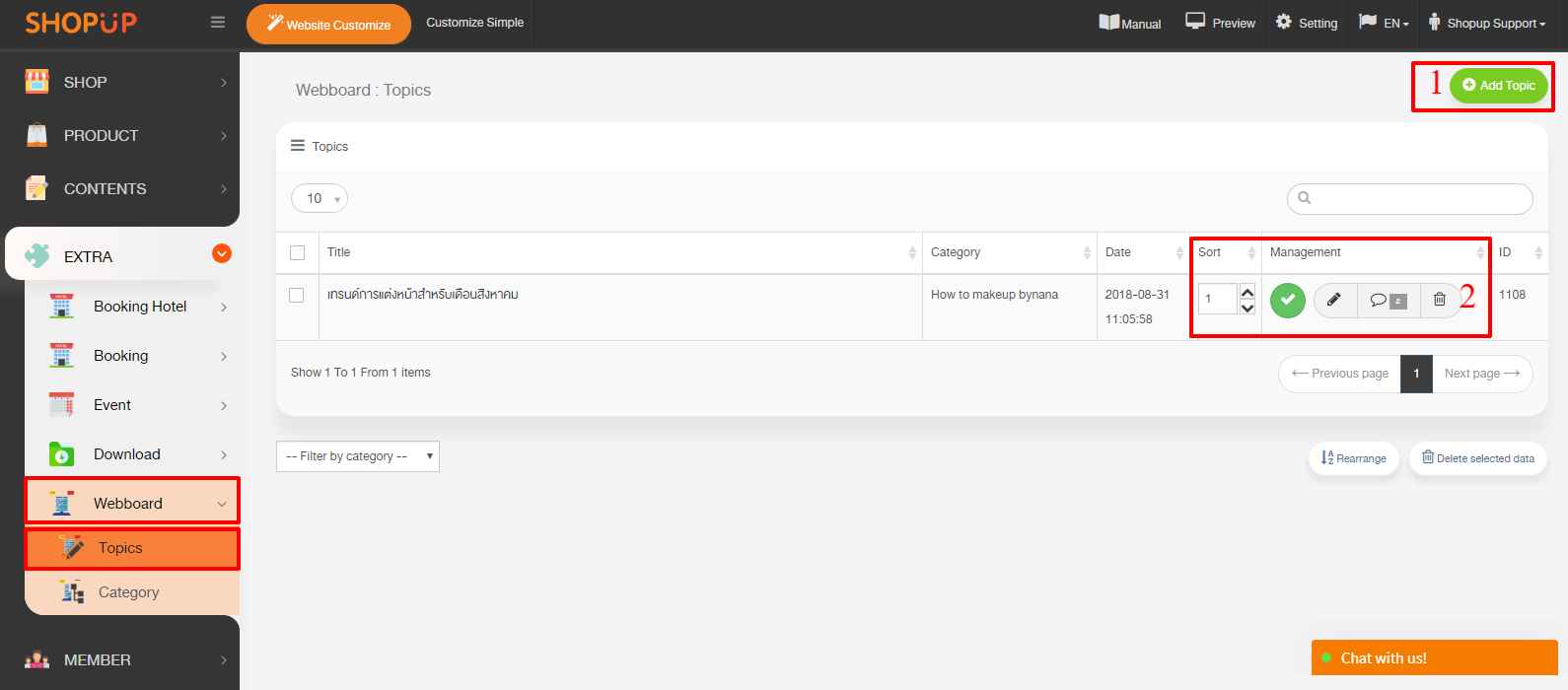Open the Booking Hotel menu item
Image resolution: width=1568 pixels, height=690 pixels.
tap(132, 307)
